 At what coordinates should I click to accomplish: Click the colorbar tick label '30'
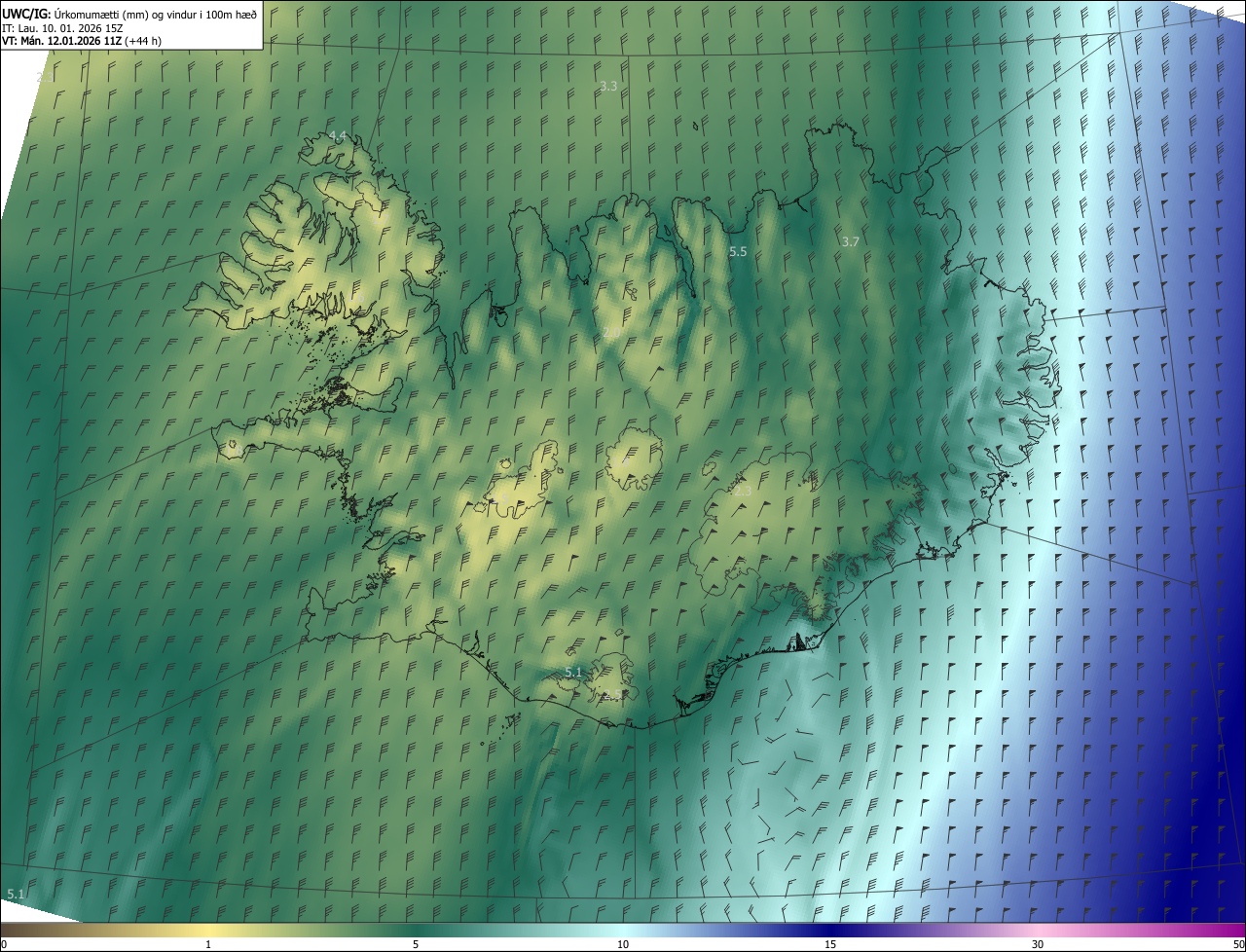click(1038, 944)
